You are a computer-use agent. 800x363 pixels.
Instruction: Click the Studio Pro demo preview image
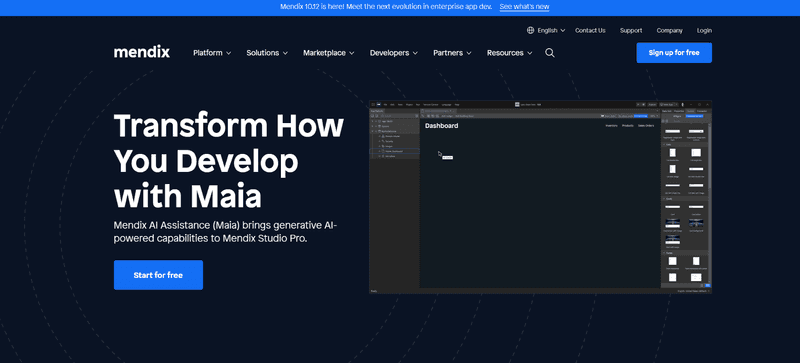pos(540,197)
